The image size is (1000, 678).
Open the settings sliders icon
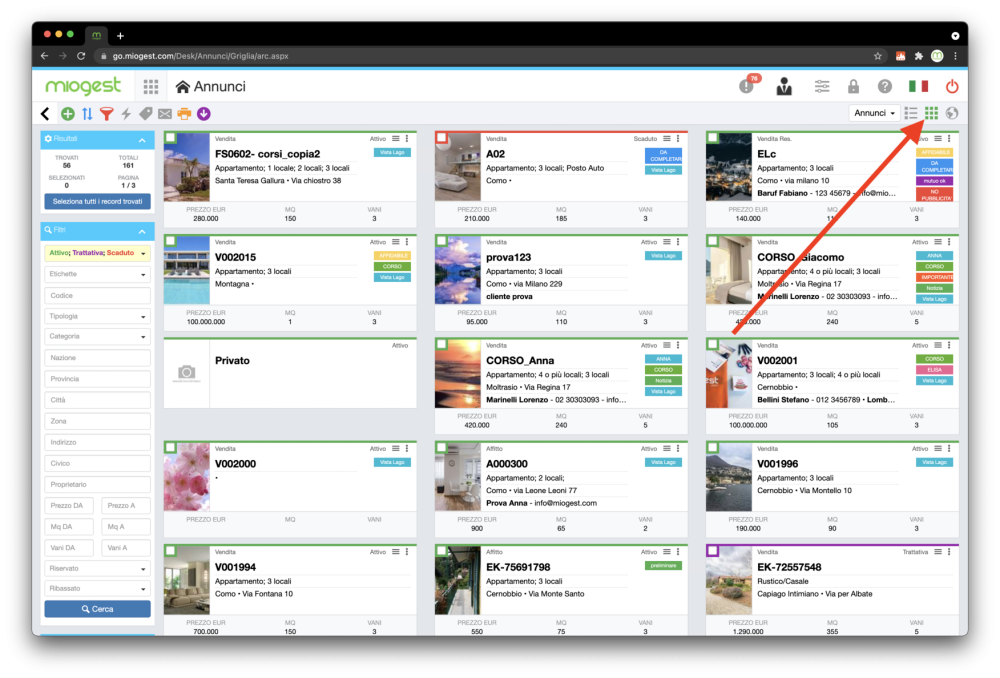821,86
